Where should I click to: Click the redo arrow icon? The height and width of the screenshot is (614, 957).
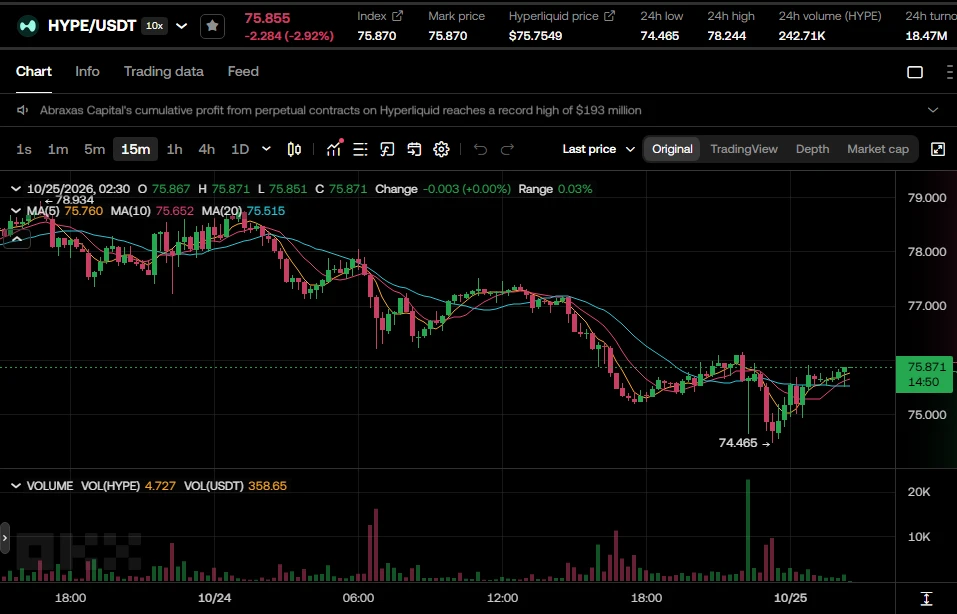point(507,149)
